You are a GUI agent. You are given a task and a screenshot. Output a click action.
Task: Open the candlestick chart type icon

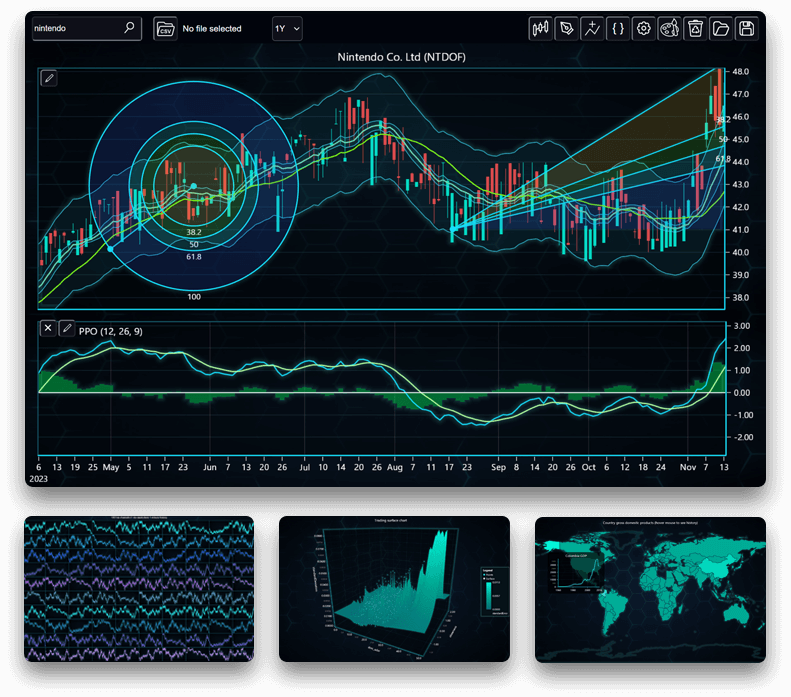tap(540, 28)
